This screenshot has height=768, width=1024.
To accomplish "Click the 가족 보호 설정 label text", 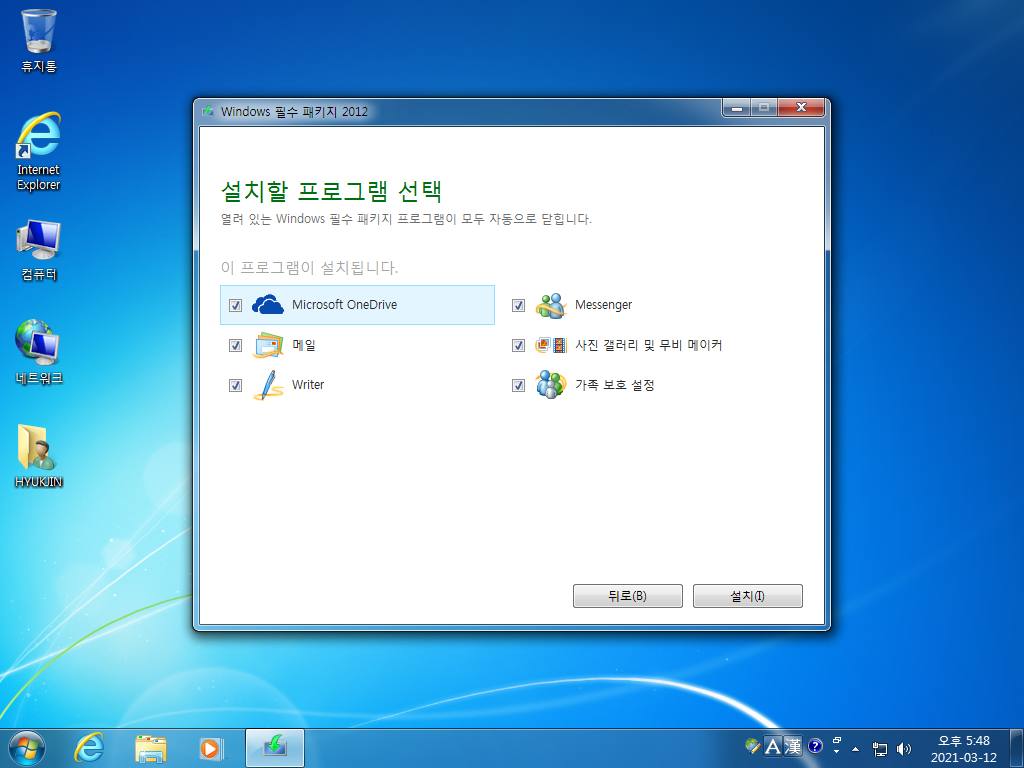I will [x=615, y=385].
